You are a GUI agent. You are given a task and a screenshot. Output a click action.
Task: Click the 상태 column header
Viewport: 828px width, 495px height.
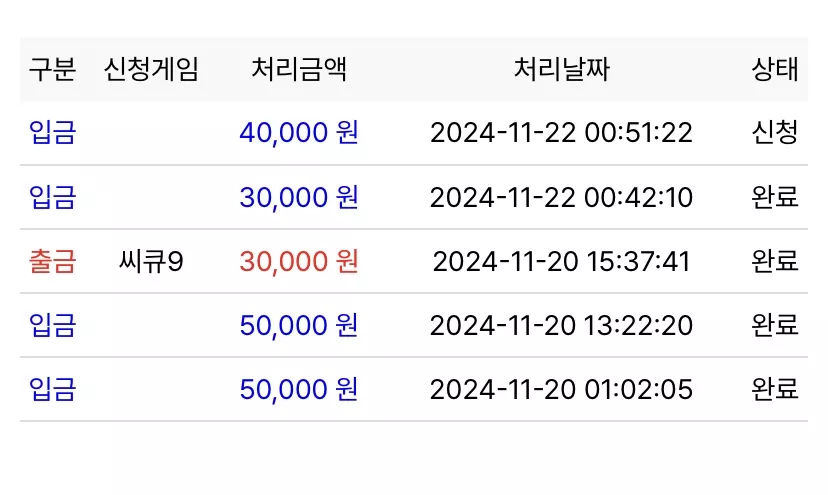pos(775,69)
